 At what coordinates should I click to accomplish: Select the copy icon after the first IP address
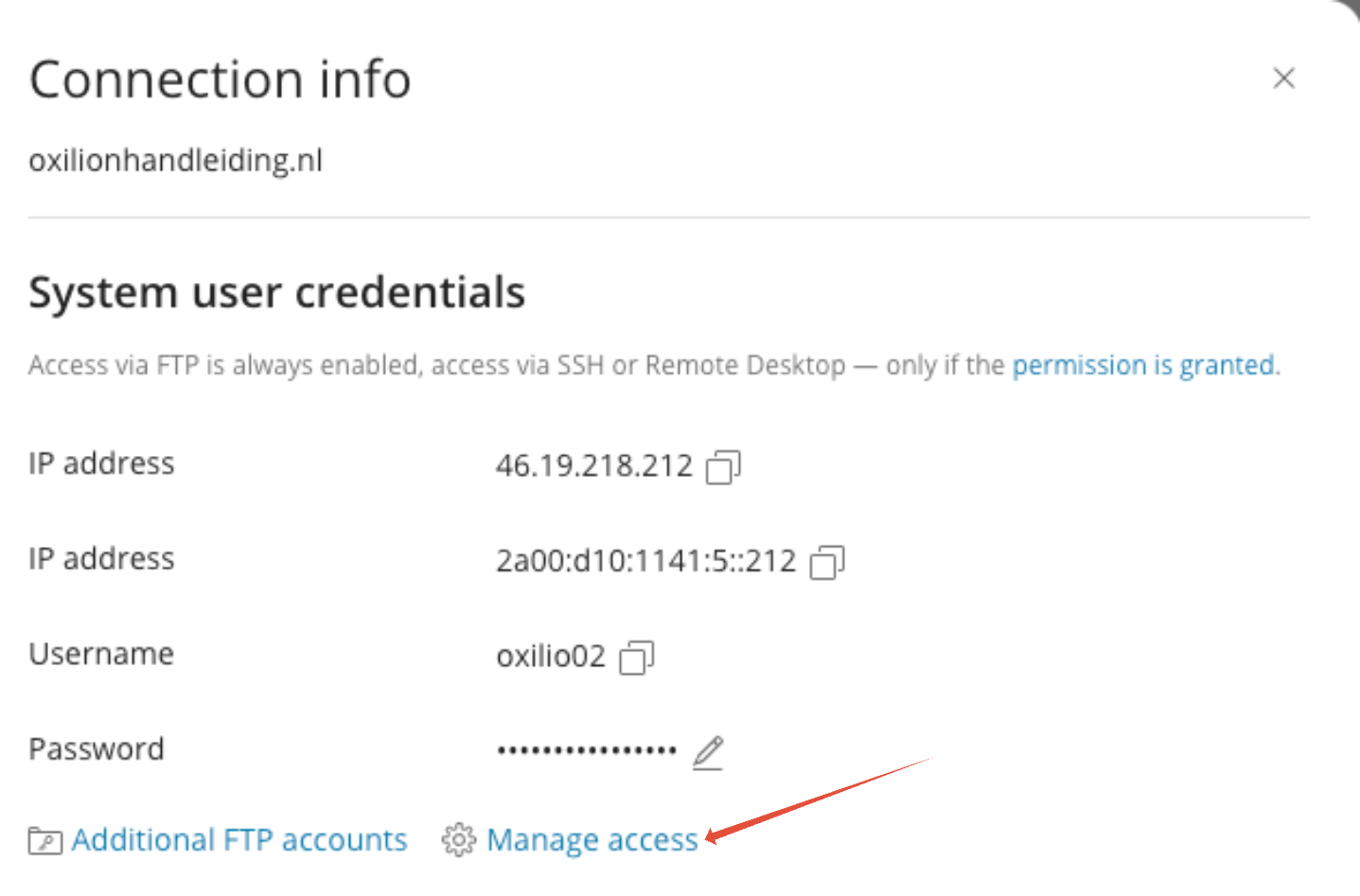[x=723, y=465]
